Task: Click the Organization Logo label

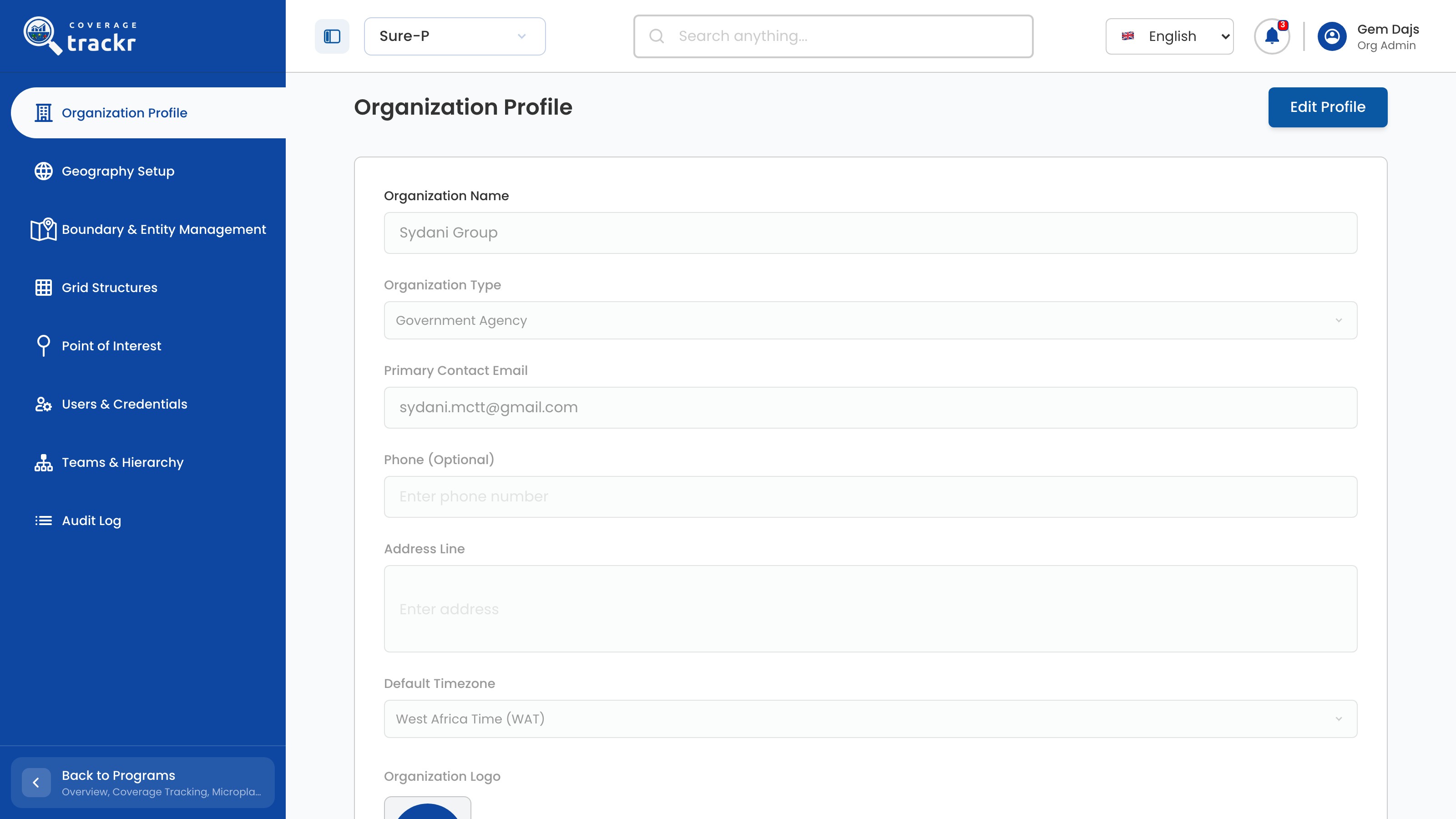Action: (442, 776)
